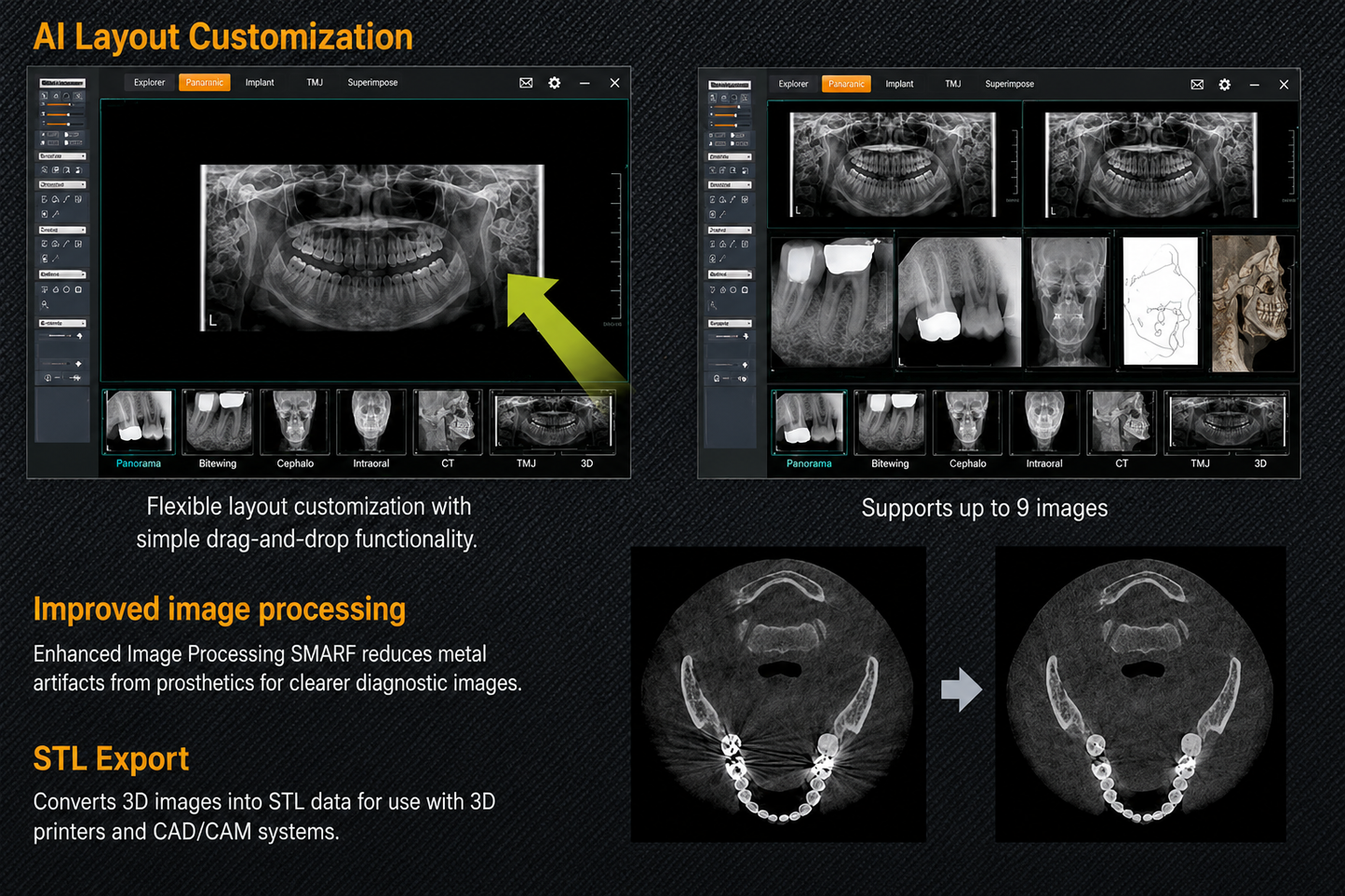Click Bitewing label in right window
Screen dimensions: 1345x896
[x=890, y=463]
